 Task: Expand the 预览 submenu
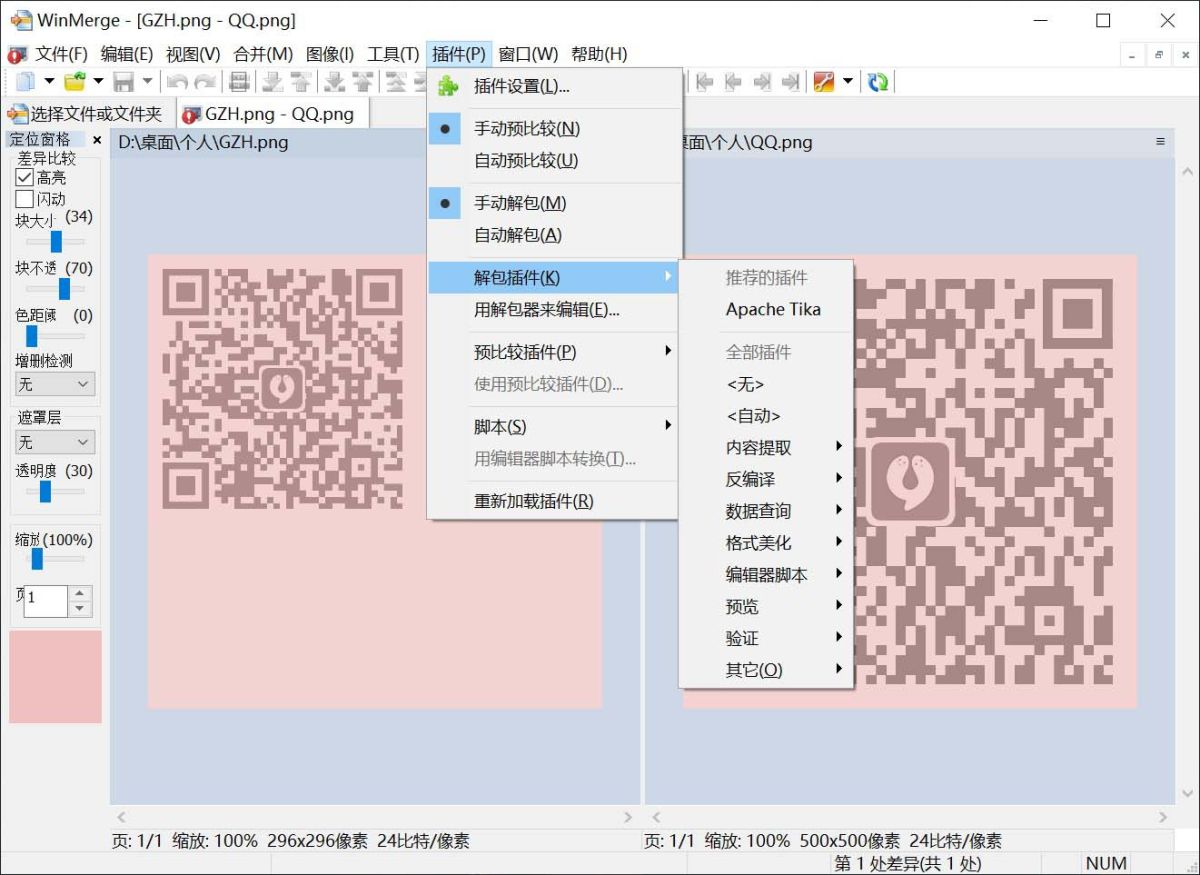pyautogui.click(x=766, y=607)
